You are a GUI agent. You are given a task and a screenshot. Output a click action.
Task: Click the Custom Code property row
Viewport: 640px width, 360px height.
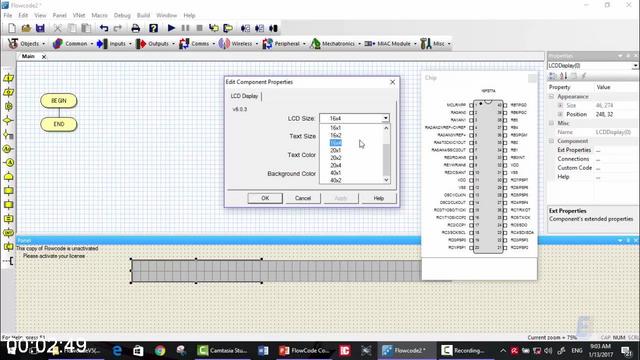pyautogui.click(x=593, y=168)
